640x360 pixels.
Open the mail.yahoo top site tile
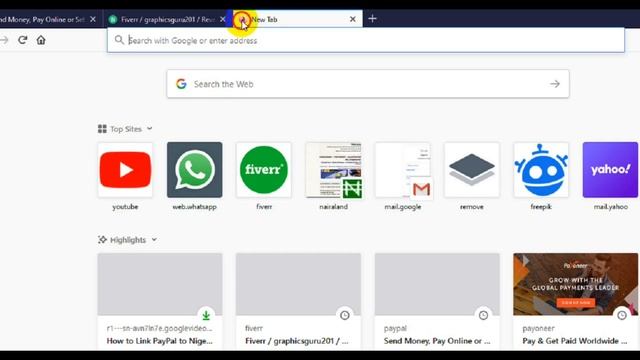click(x=610, y=170)
